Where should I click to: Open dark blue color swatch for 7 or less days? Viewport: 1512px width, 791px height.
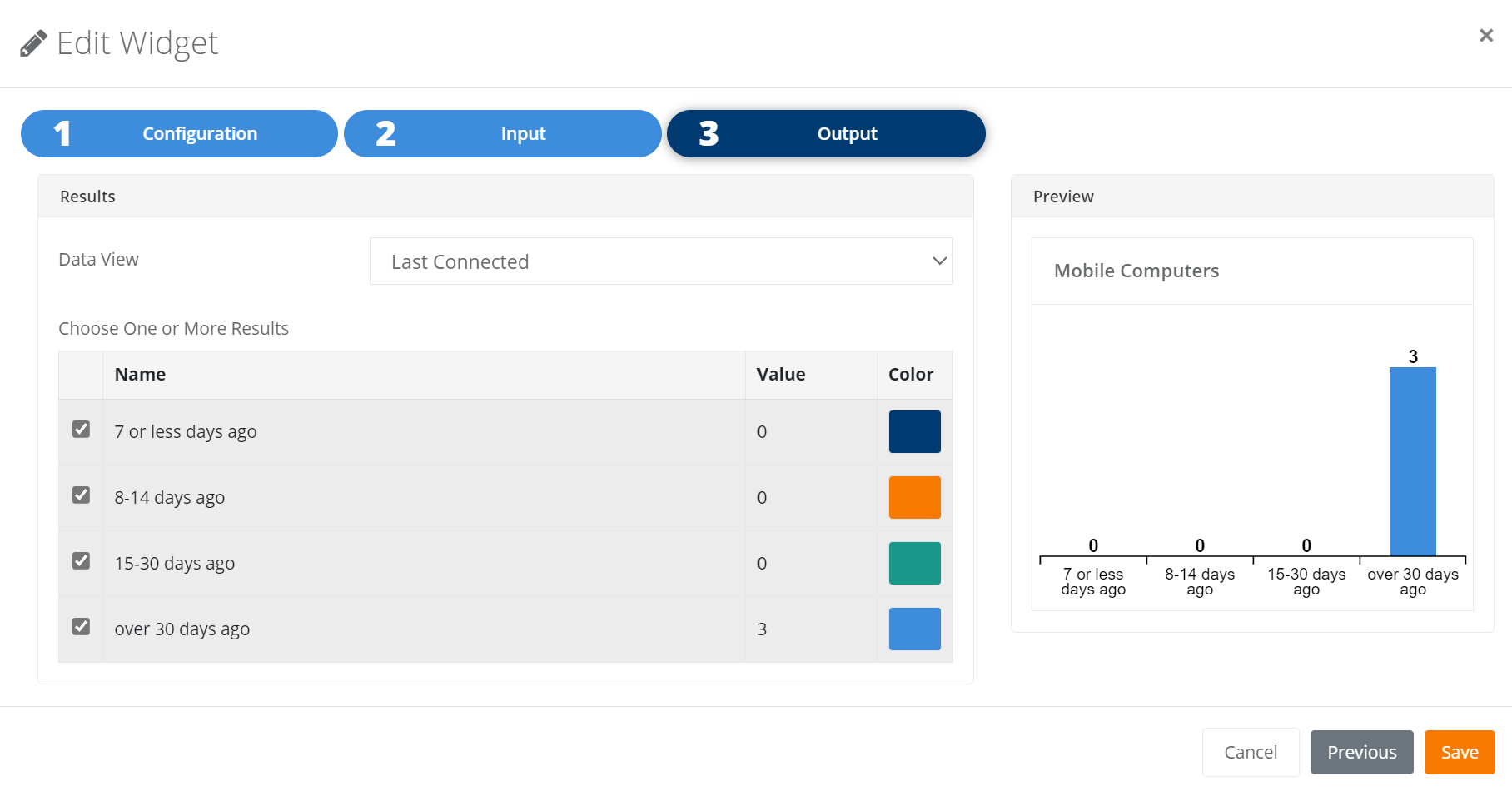[914, 431]
